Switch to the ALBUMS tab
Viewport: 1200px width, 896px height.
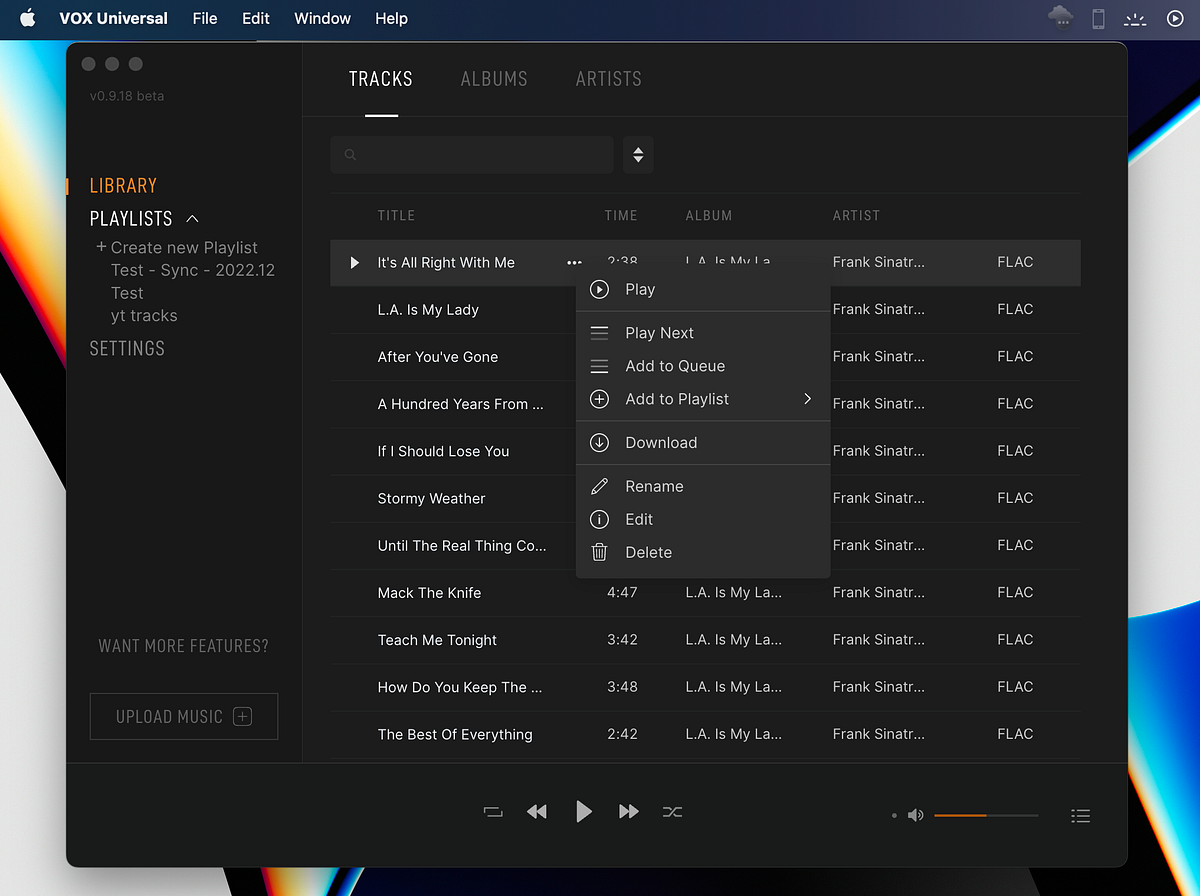pos(494,78)
